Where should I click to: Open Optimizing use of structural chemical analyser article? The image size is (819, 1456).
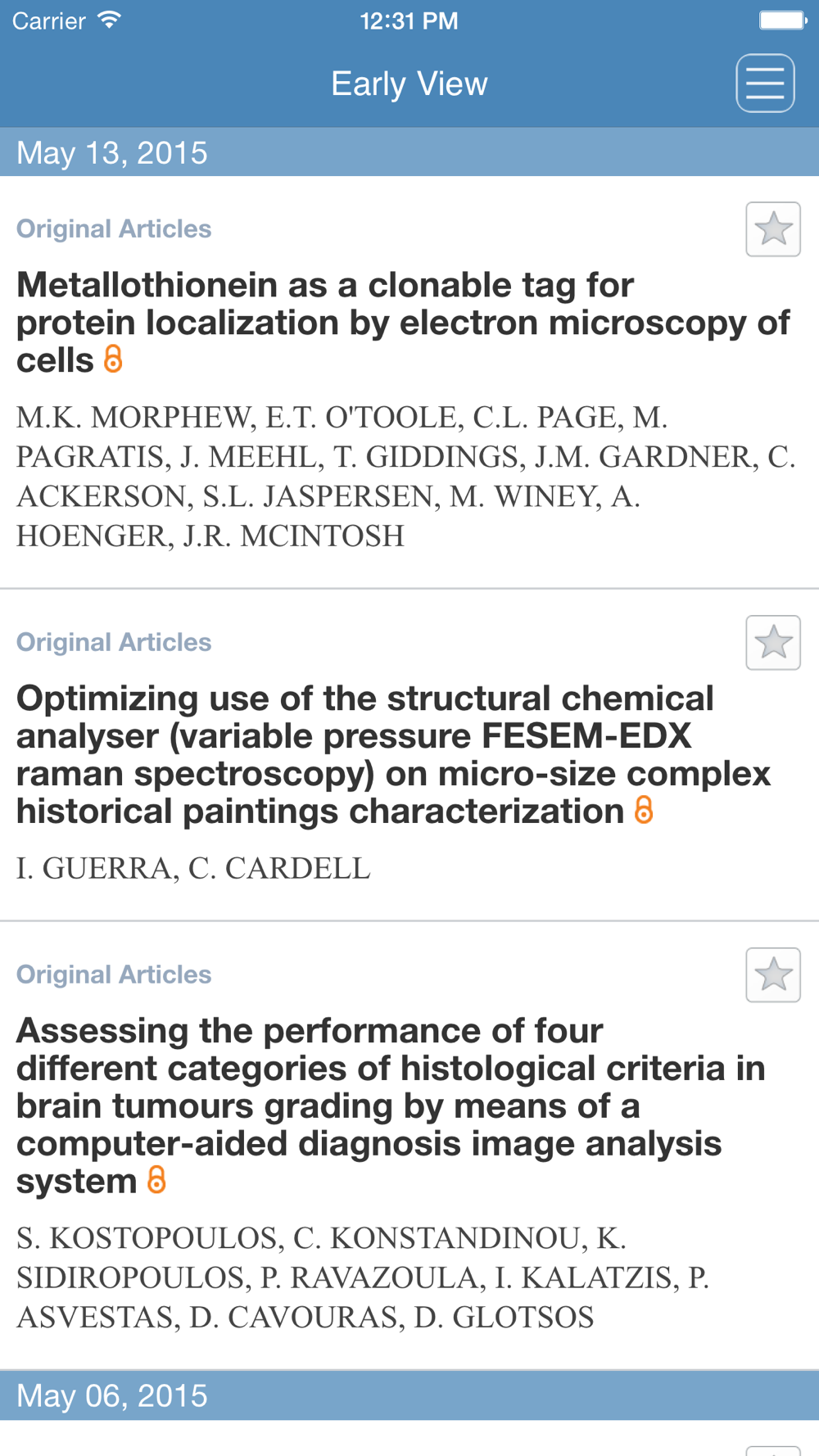pos(393,755)
